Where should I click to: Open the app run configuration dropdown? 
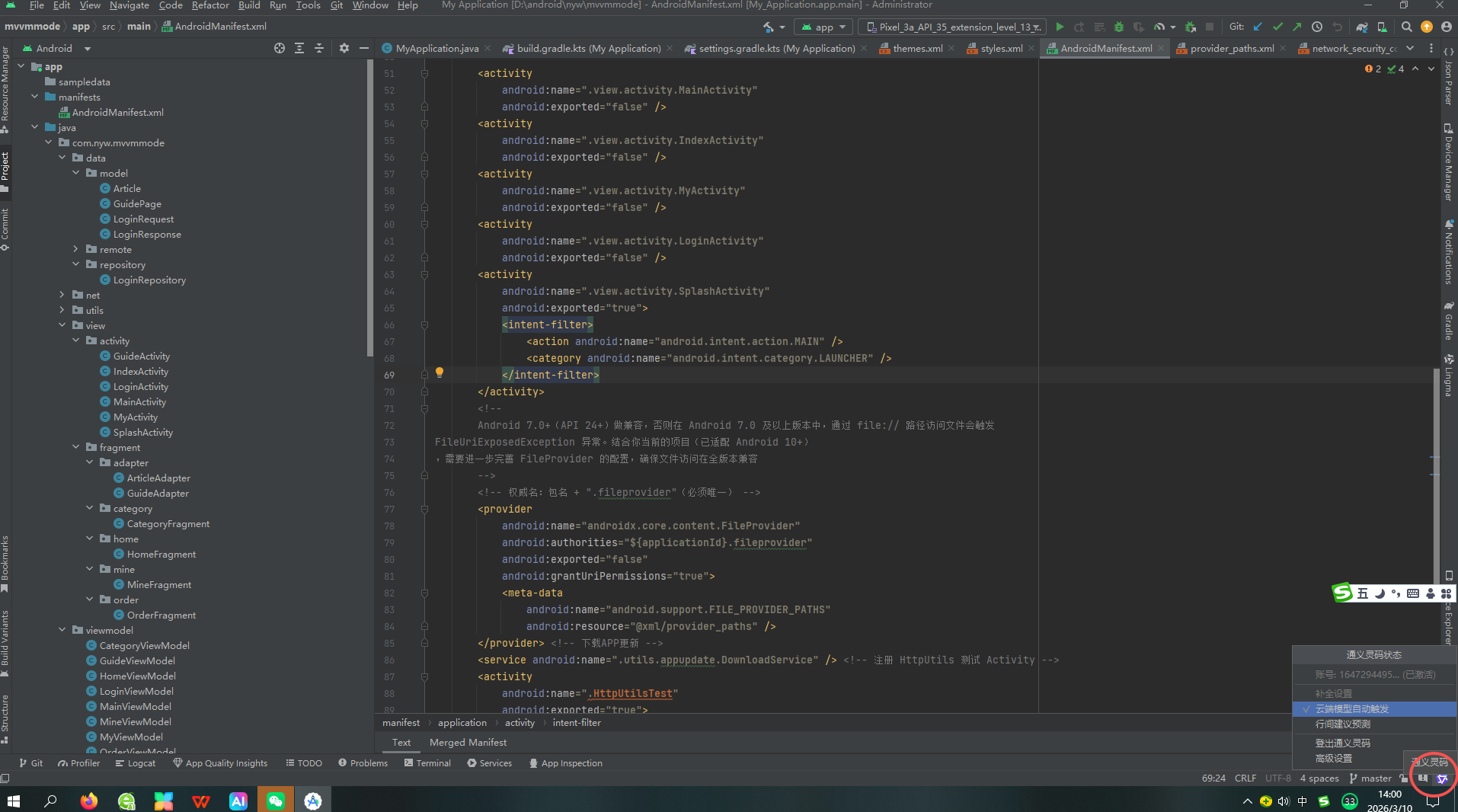[823, 27]
